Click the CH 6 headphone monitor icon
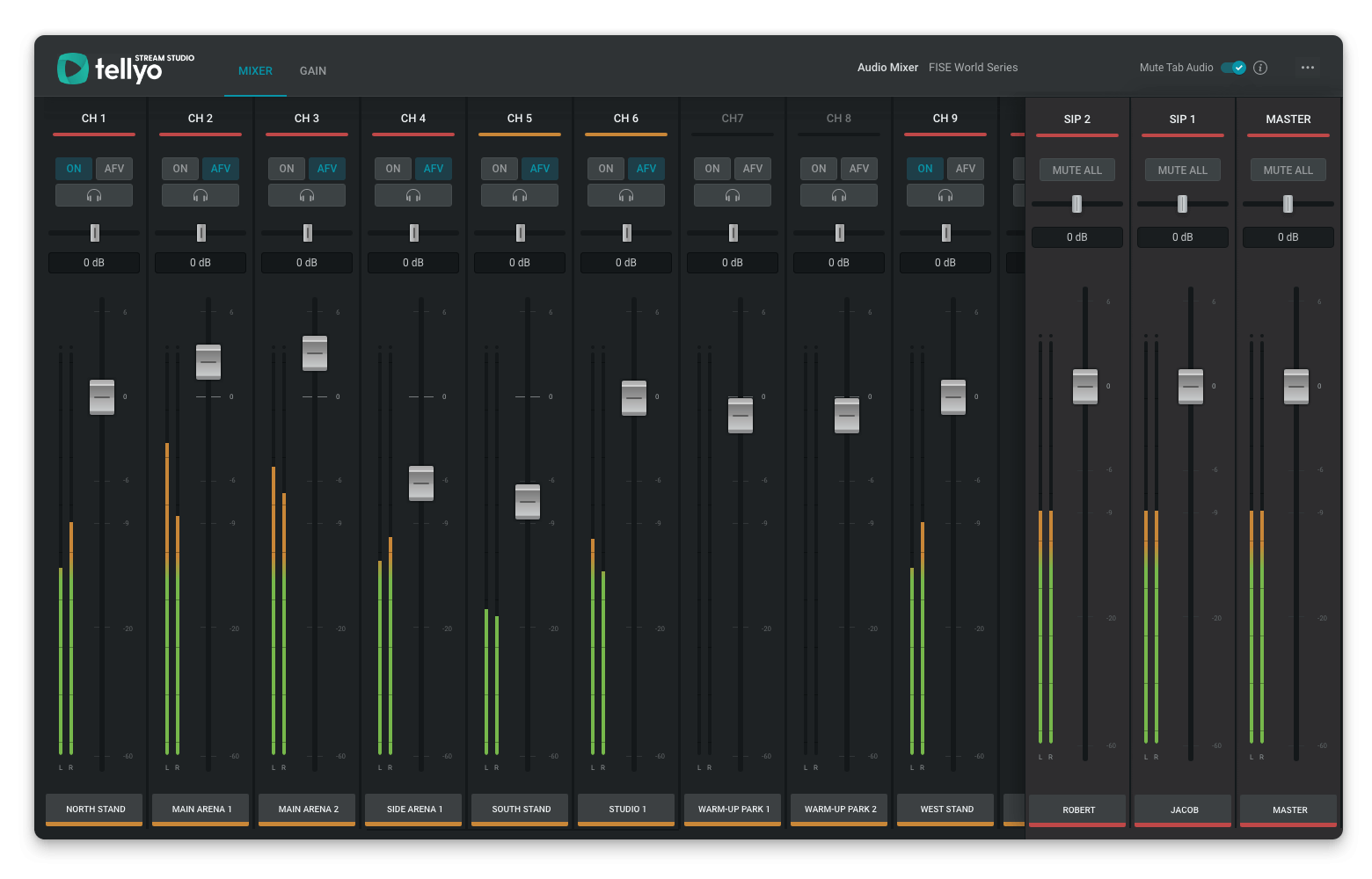Viewport: 1372px width, 879px height. point(626,195)
